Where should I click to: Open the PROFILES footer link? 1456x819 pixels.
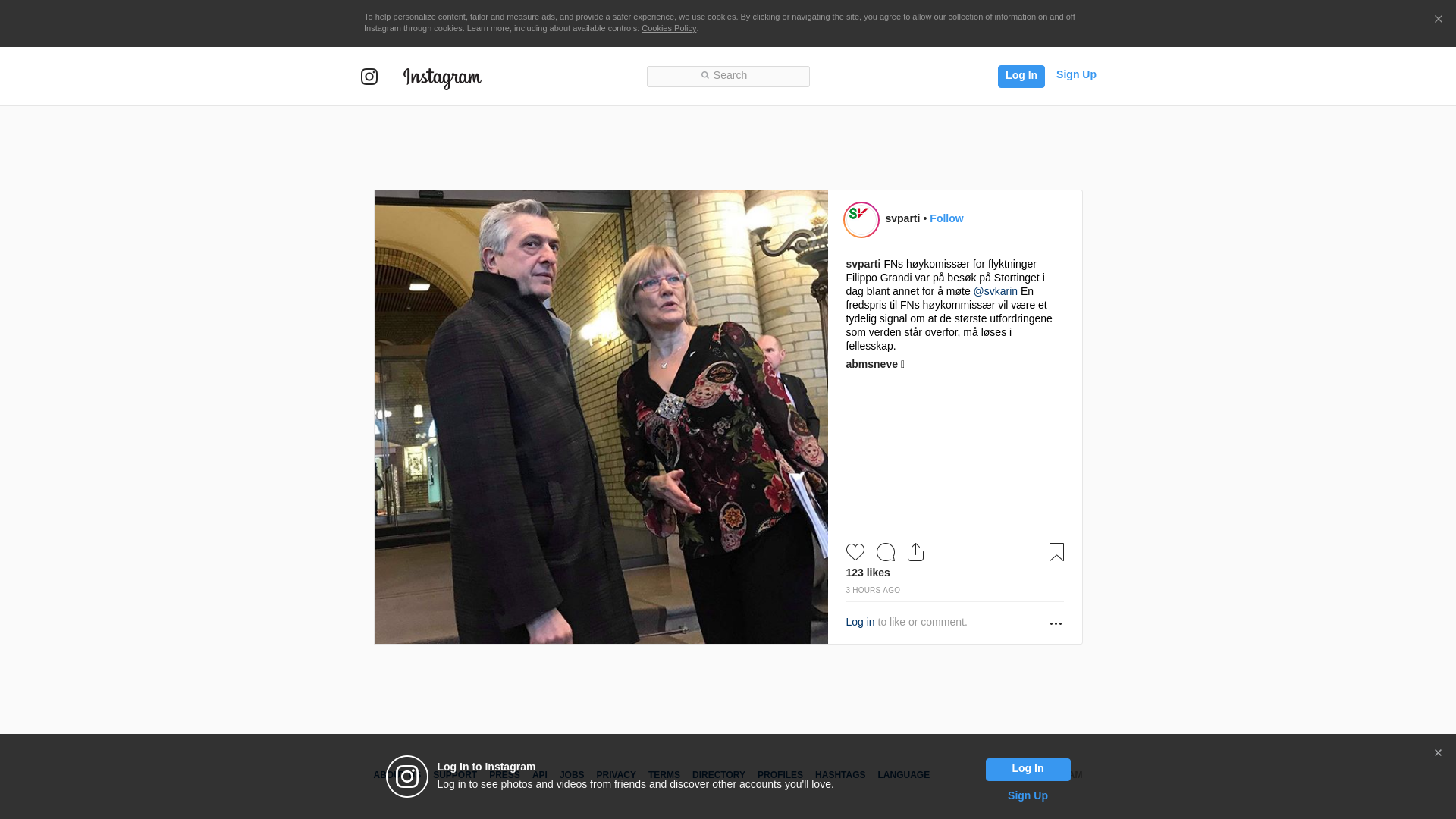click(x=780, y=775)
